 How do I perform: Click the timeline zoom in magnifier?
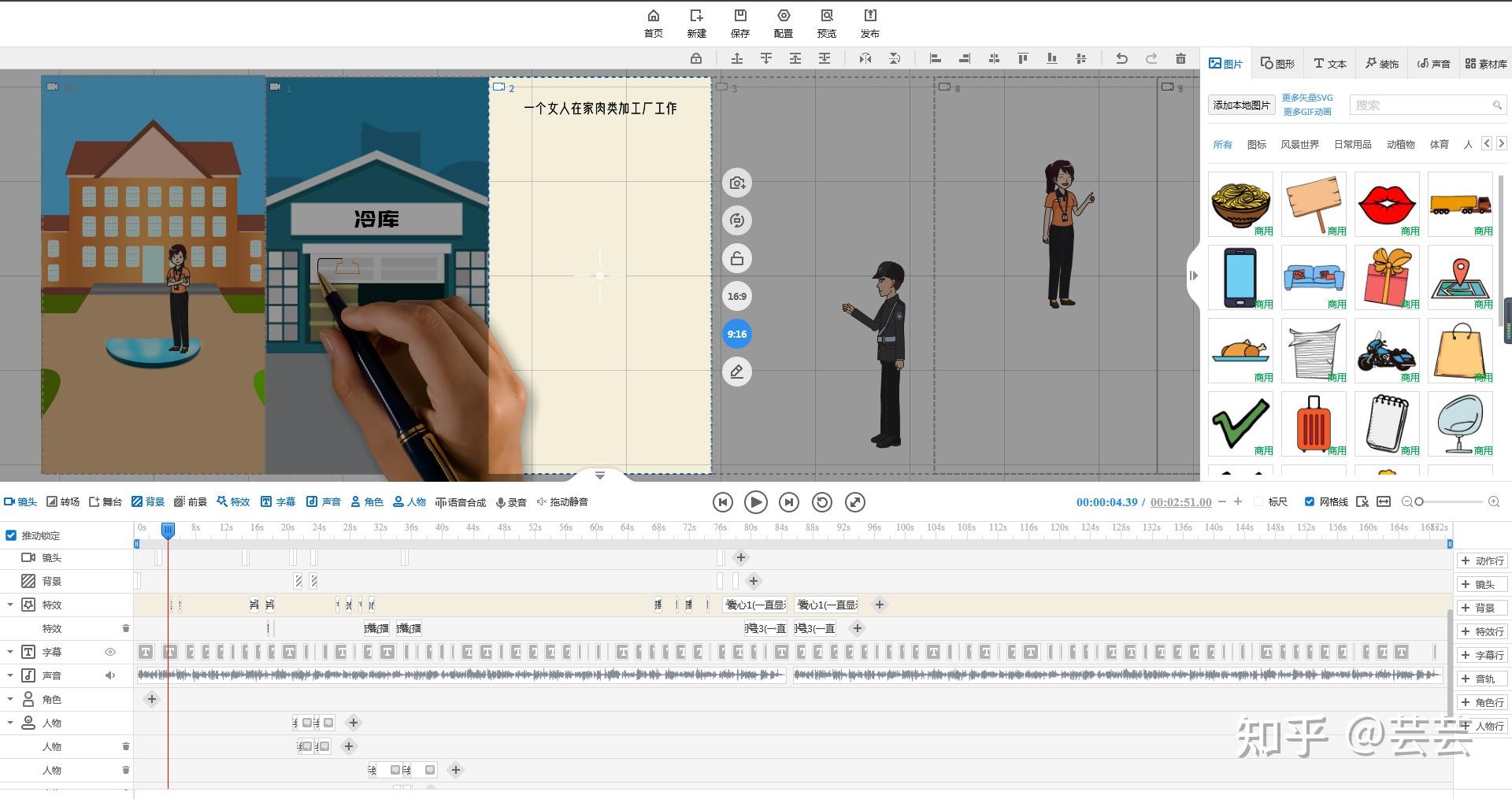tap(1493, 501)
